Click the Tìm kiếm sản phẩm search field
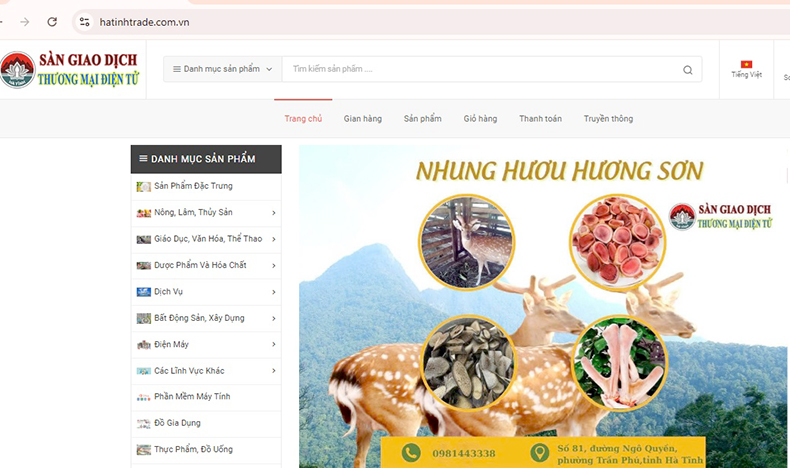 [x=480, y=69]
